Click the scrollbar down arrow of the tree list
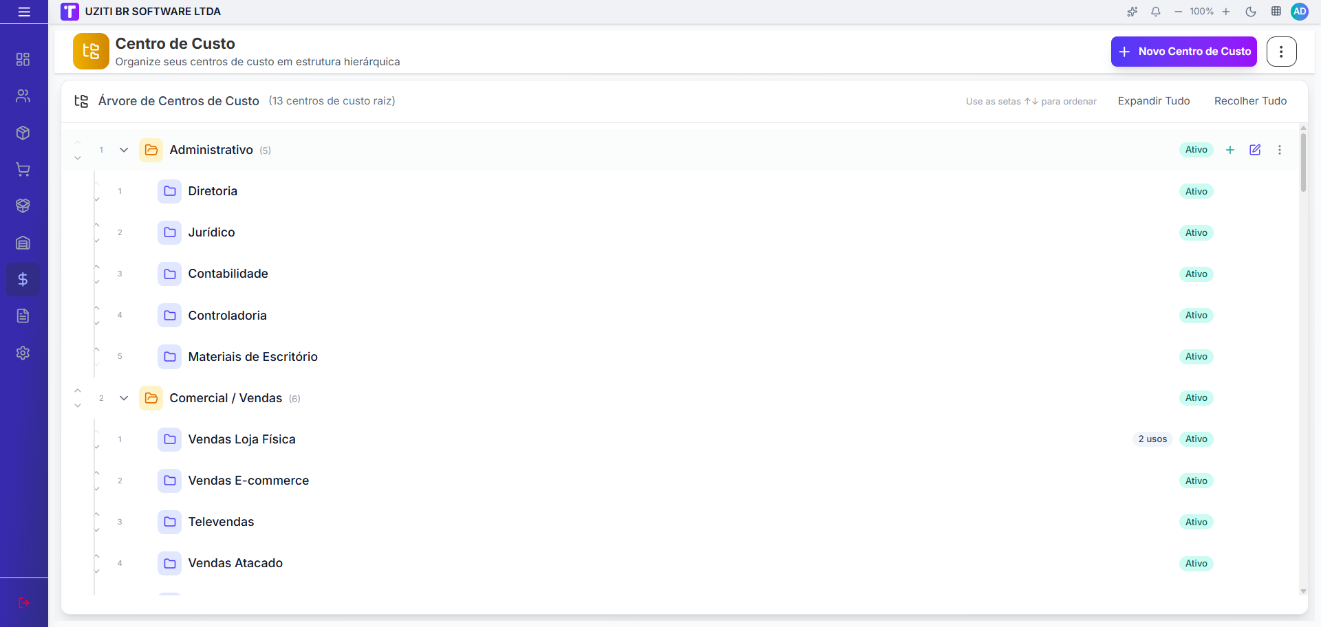The image size is (1321, 627). click(x=1303, y=591)
